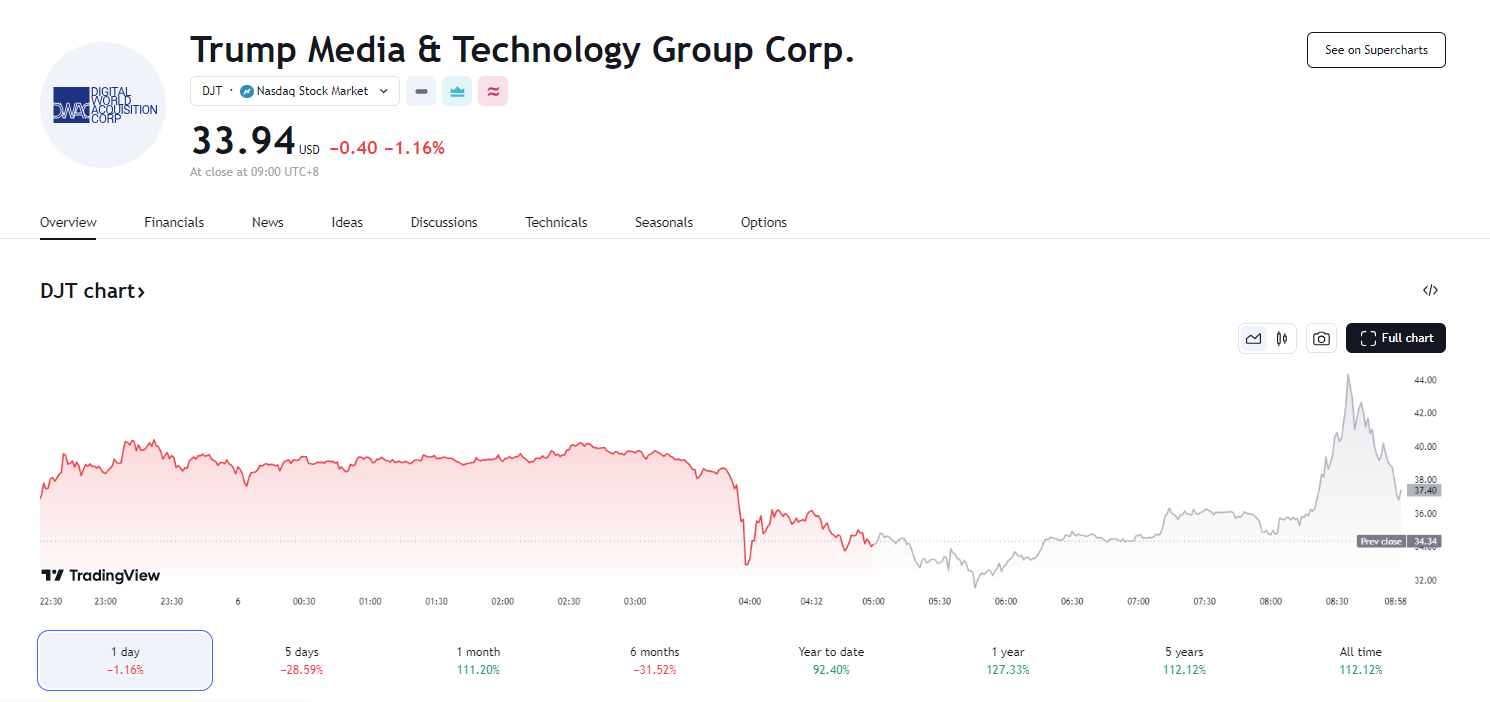Image resolution: width=1490 pixels, height=702 pixels.
Task: Switch the chart to area style
Action: pos(1253,339)
